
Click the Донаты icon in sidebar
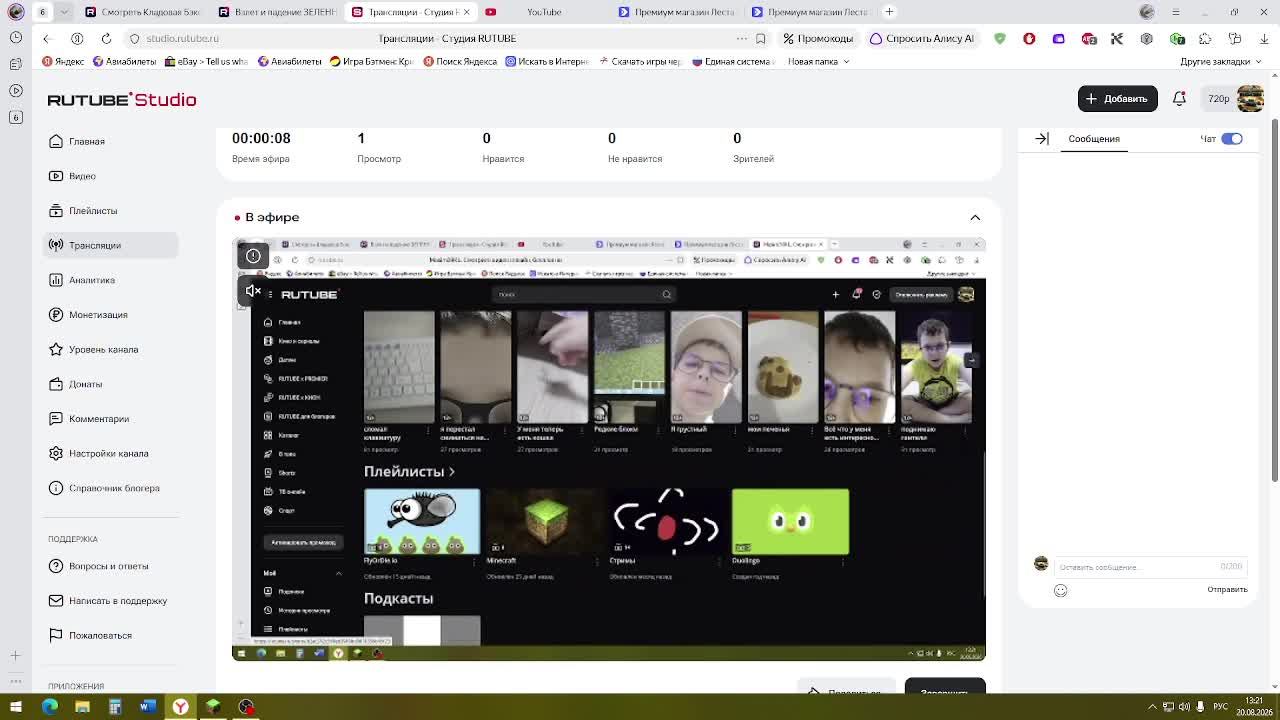pos(56,384)
